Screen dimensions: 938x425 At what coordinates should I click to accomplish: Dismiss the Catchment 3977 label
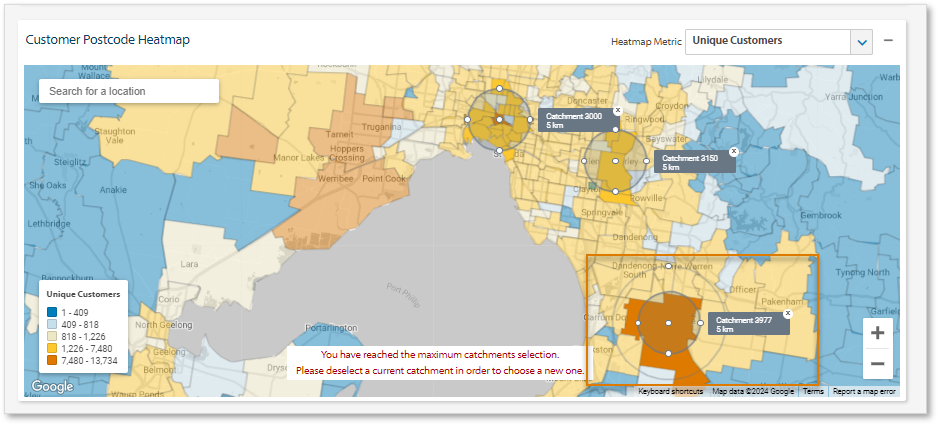tap(787, 313)
